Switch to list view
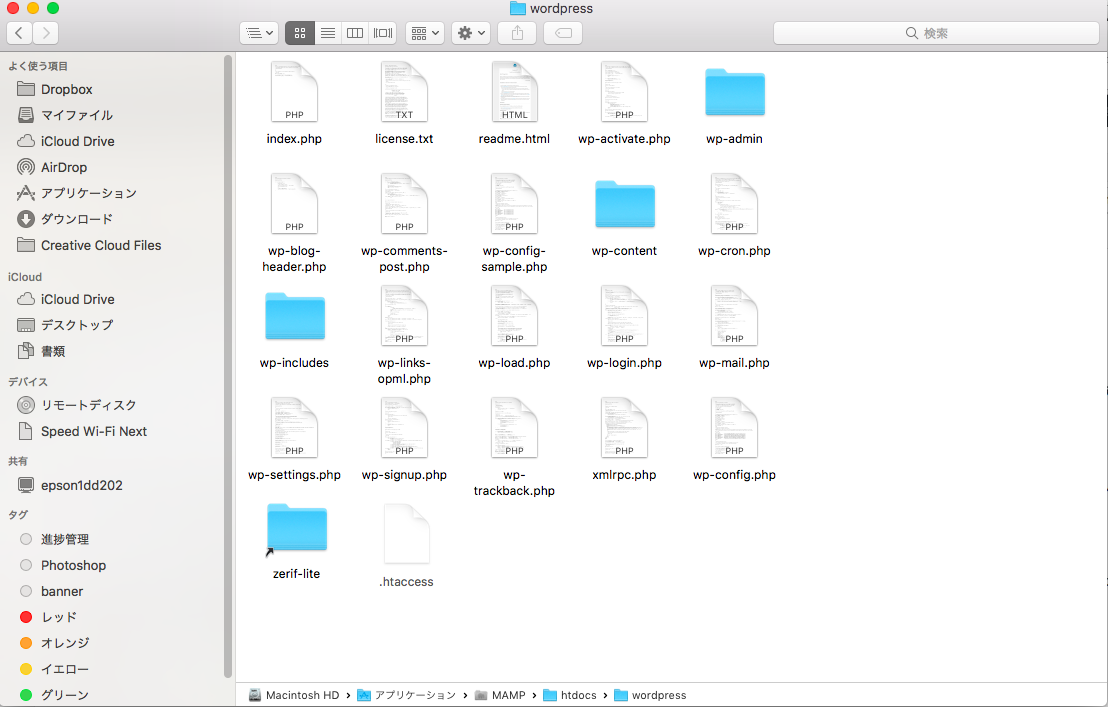Screen dimensions: 1108x707 [x=328, y=32]
